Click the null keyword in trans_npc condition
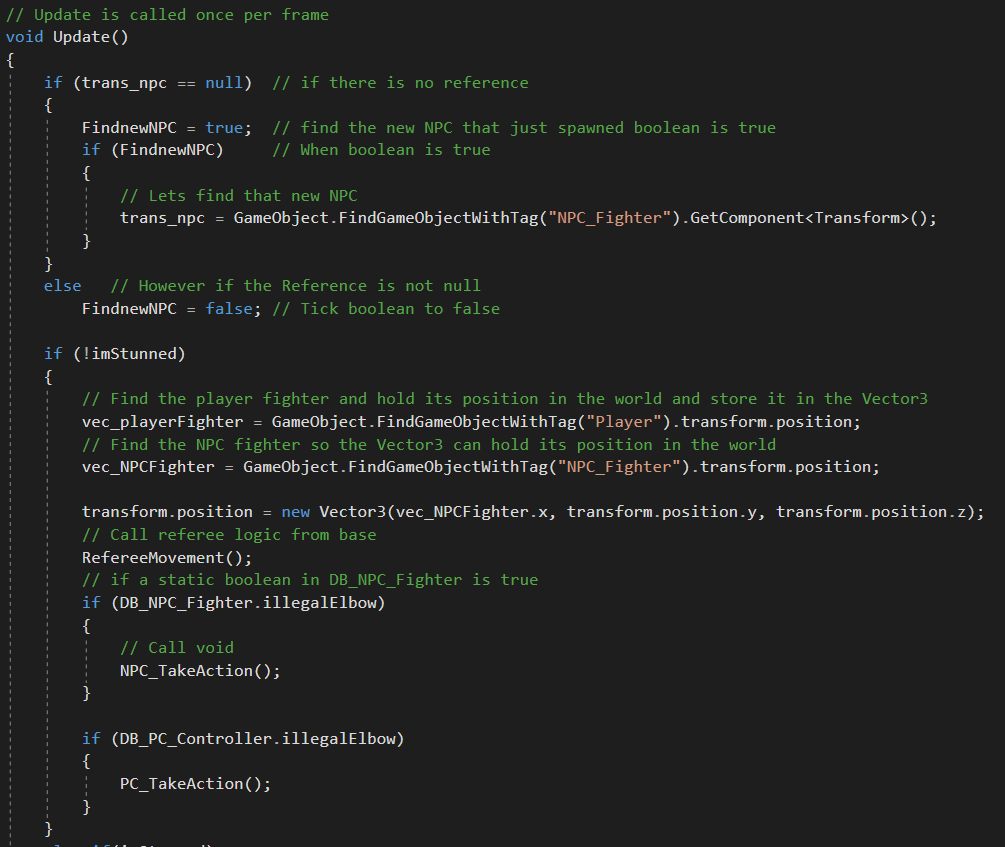This screenshot has width=1005, height=847. tap(223, 82)
